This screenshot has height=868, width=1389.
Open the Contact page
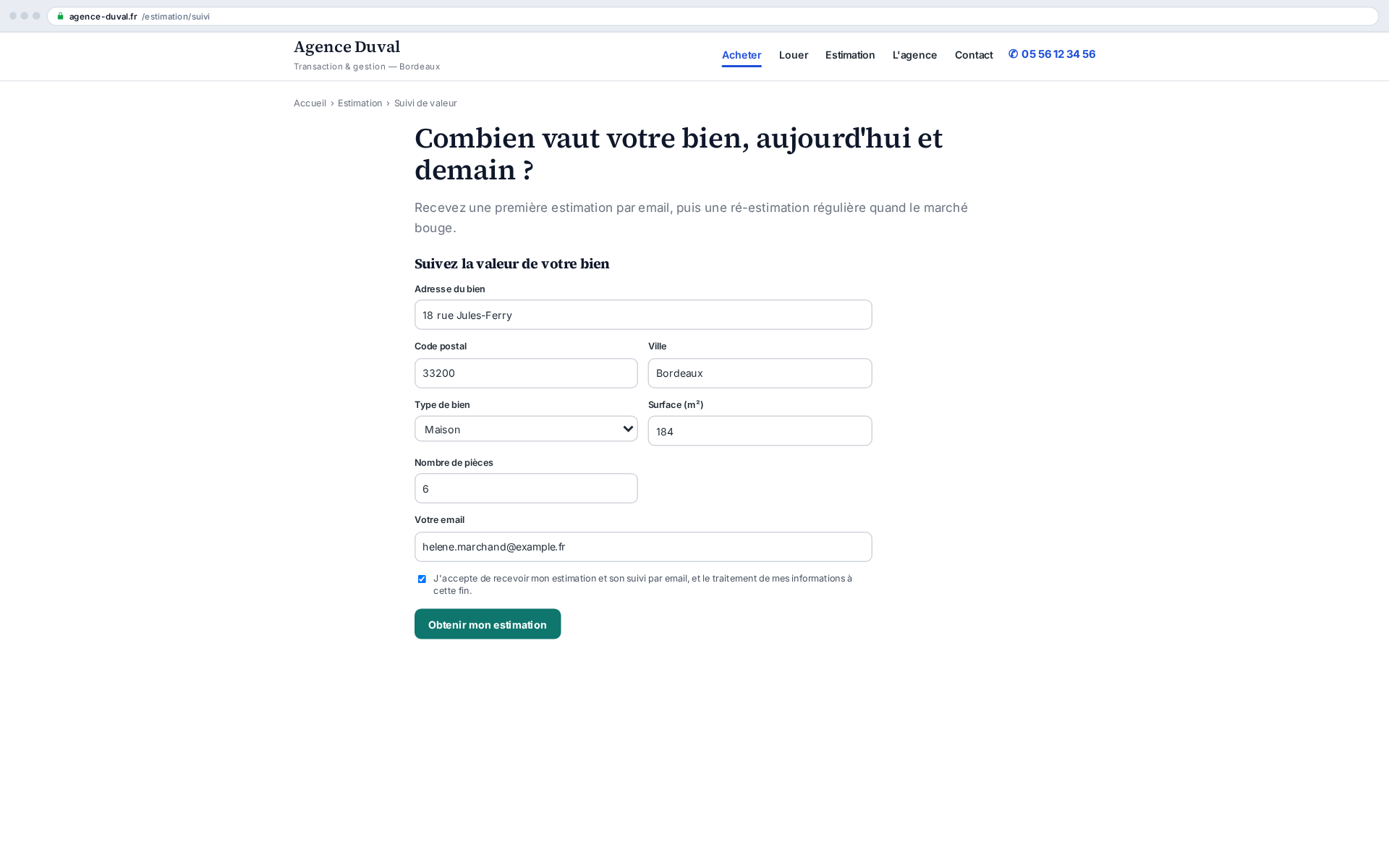tap(974, 55)
